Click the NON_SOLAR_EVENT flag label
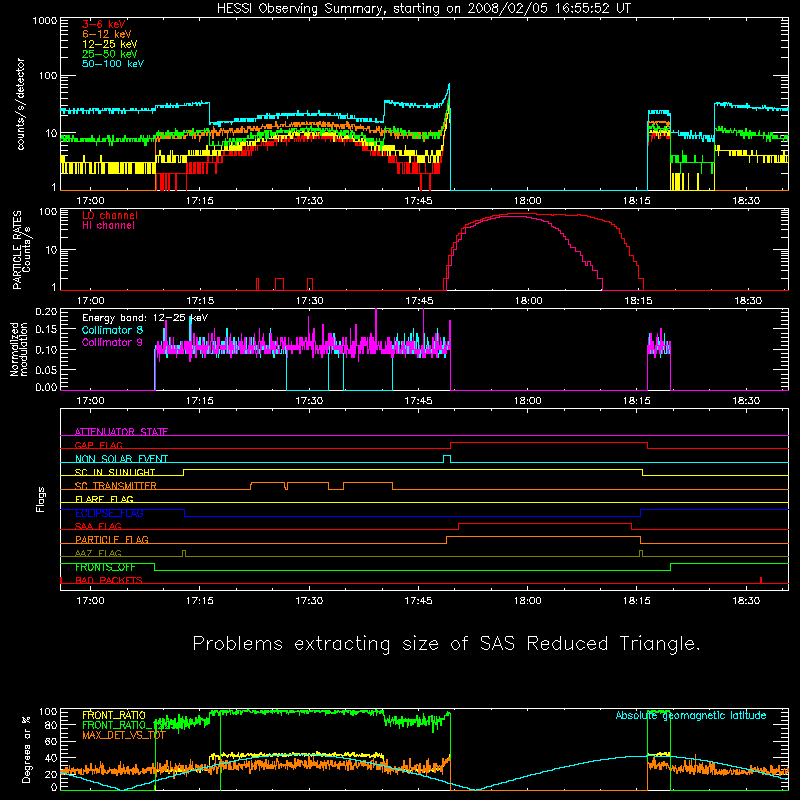Image resolution: width=800 pixels, height=800 pixels. (121, 459)
